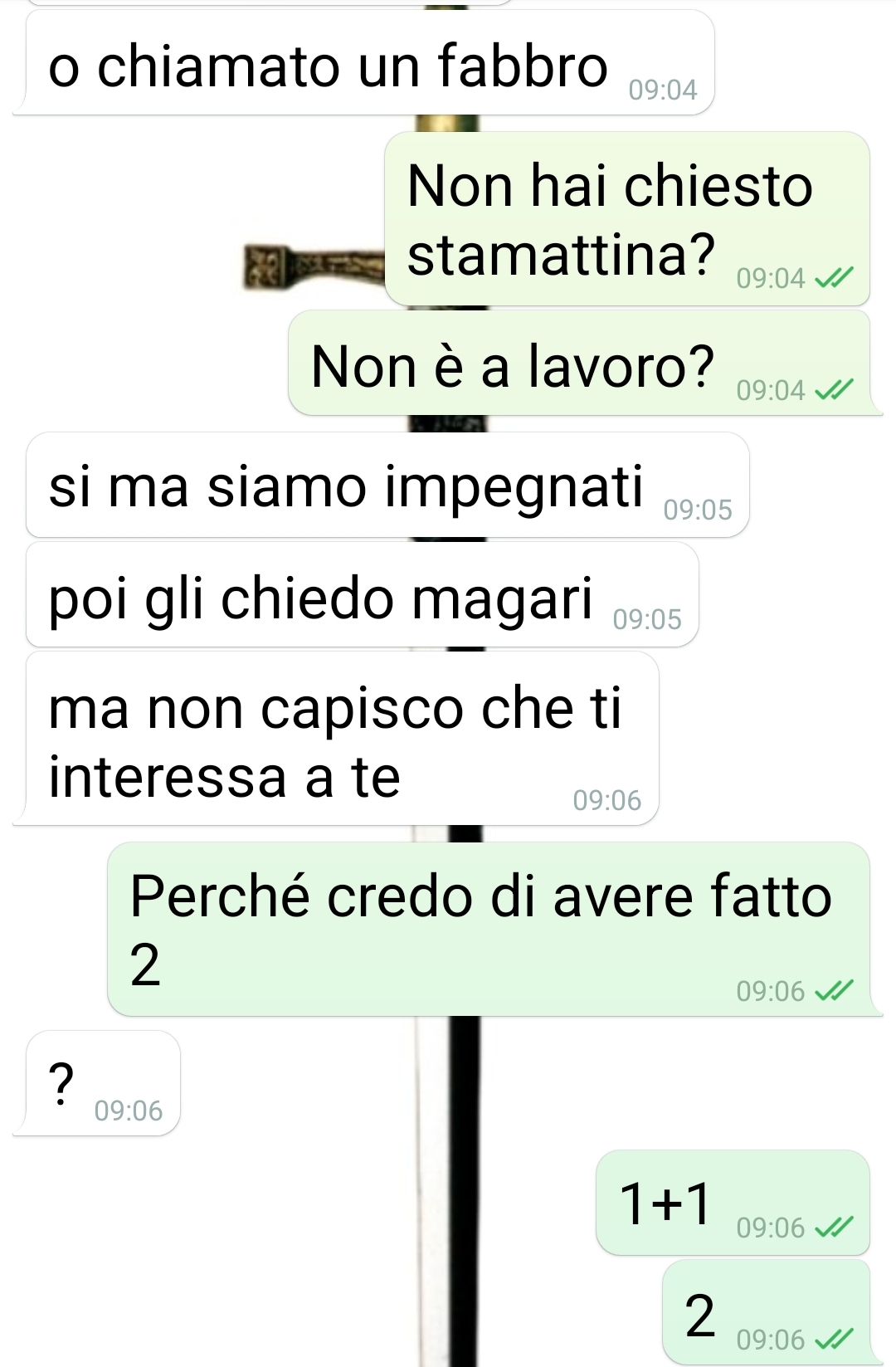Image resolution: width=896 pixels, height=1367 pixels.
Task: Click read ticks on "Perché credo" message
Action: tap(834, 991)
